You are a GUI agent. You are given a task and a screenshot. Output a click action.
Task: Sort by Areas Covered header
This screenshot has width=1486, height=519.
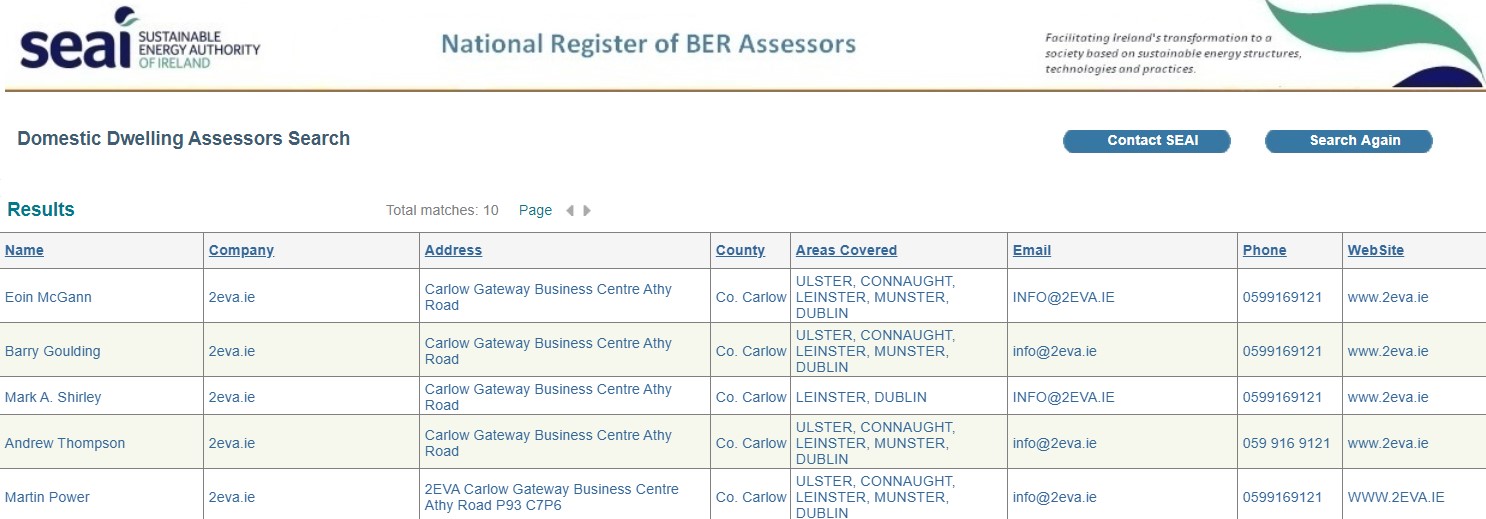point(846,250)
